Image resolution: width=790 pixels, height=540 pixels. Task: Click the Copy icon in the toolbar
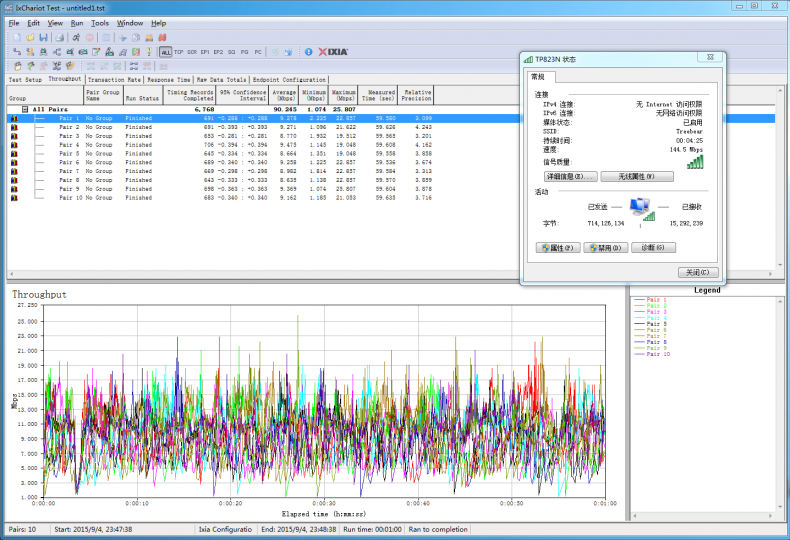coord(136,37)
